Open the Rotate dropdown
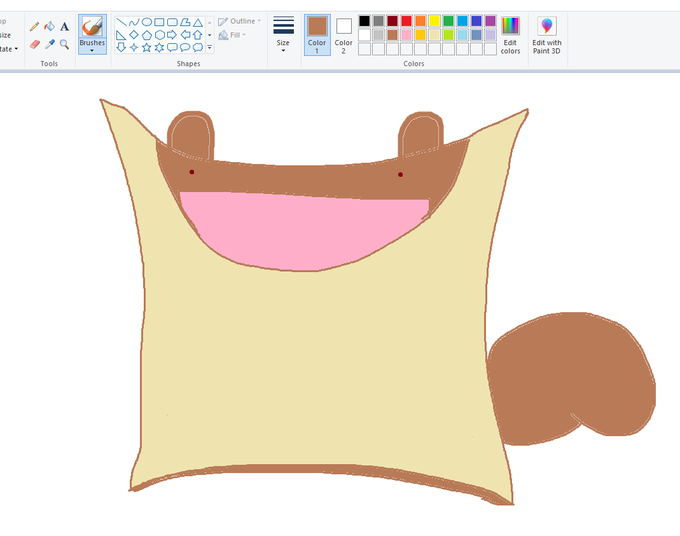The height and width of the screenshot is (536, 680). (7, 49)
